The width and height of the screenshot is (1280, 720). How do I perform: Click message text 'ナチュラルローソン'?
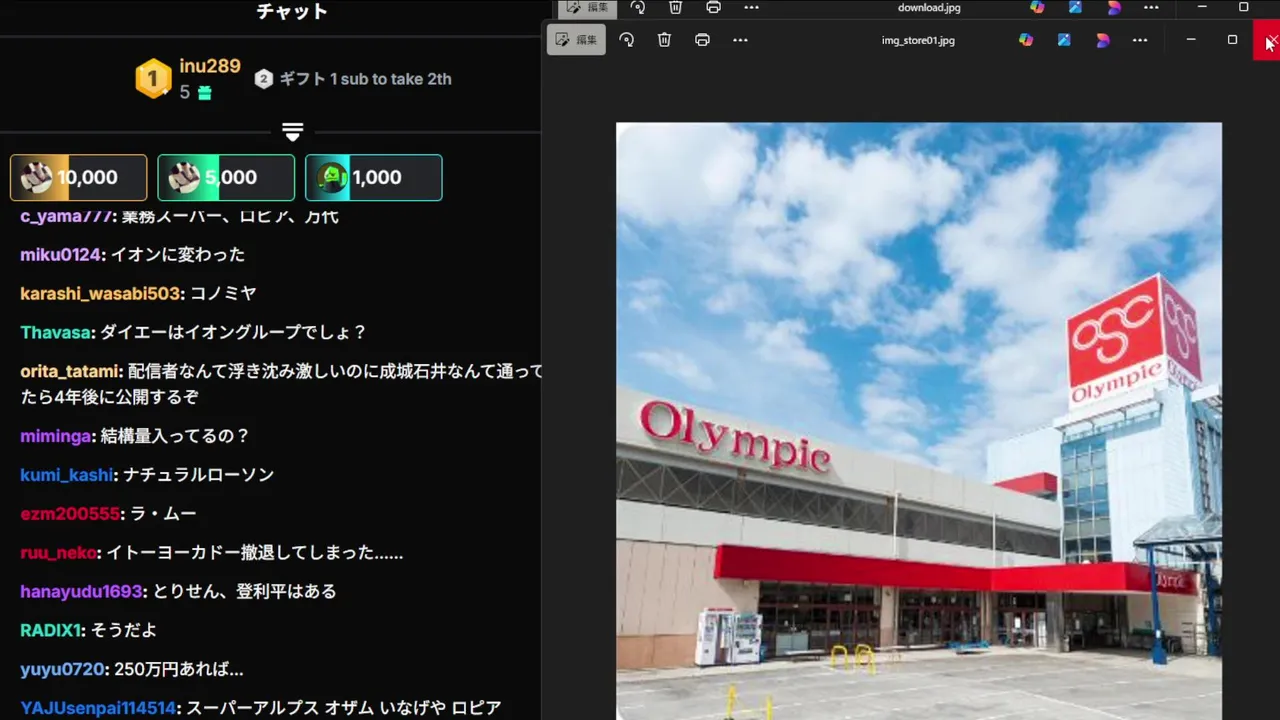(x=198, y=475)
